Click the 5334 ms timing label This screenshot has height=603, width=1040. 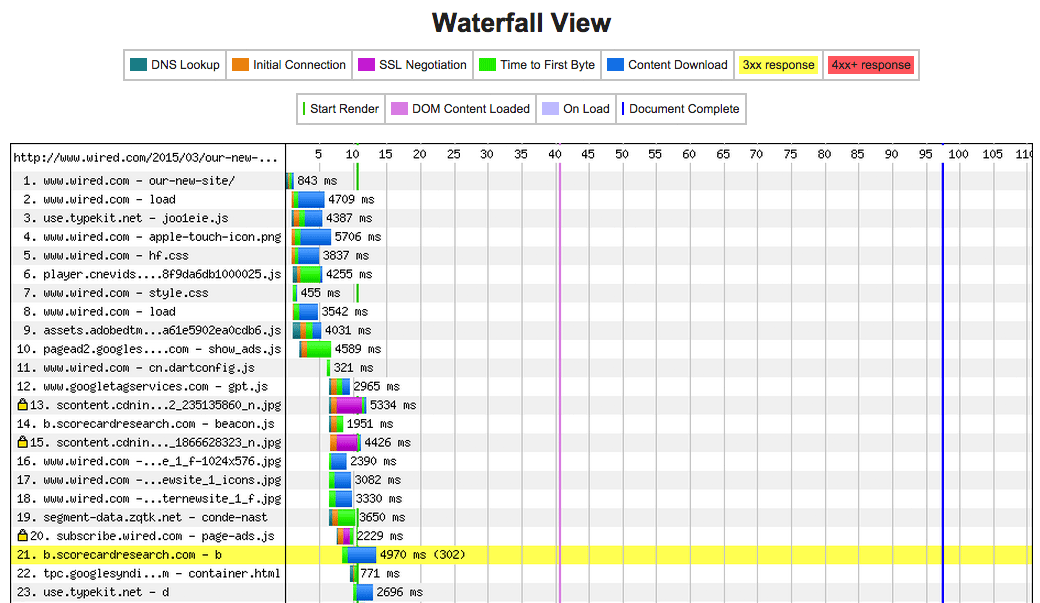point(393,405)
